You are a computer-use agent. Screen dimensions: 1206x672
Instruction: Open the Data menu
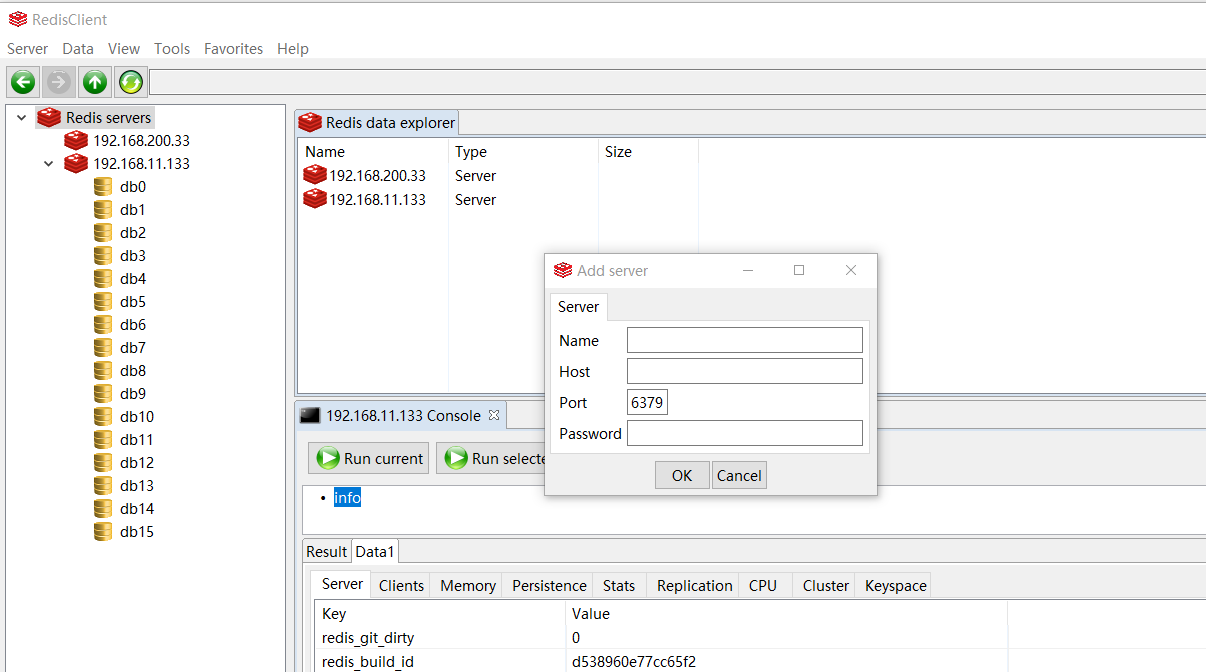[x=78, y=48]
